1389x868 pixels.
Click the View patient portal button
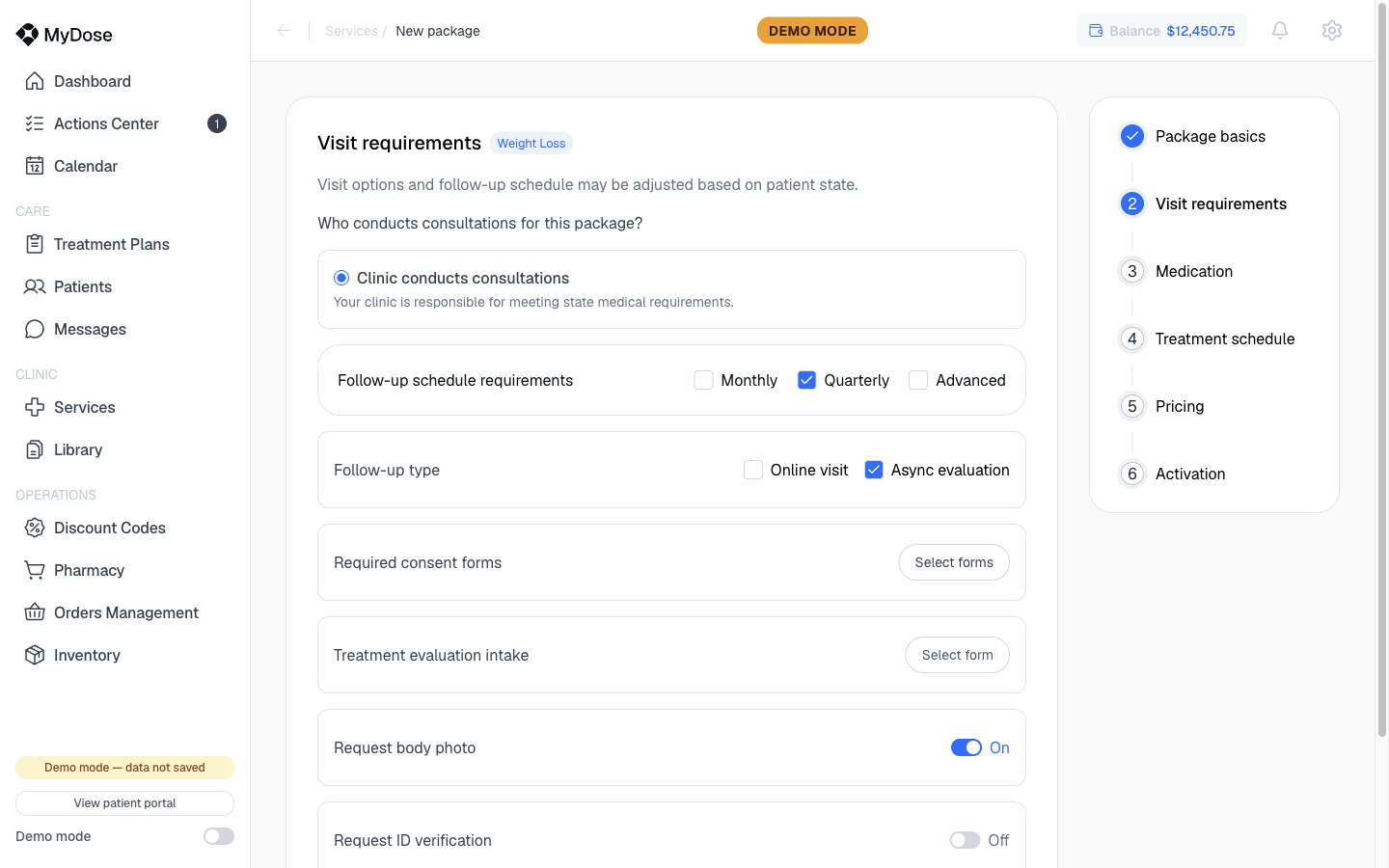pos(124,803)
